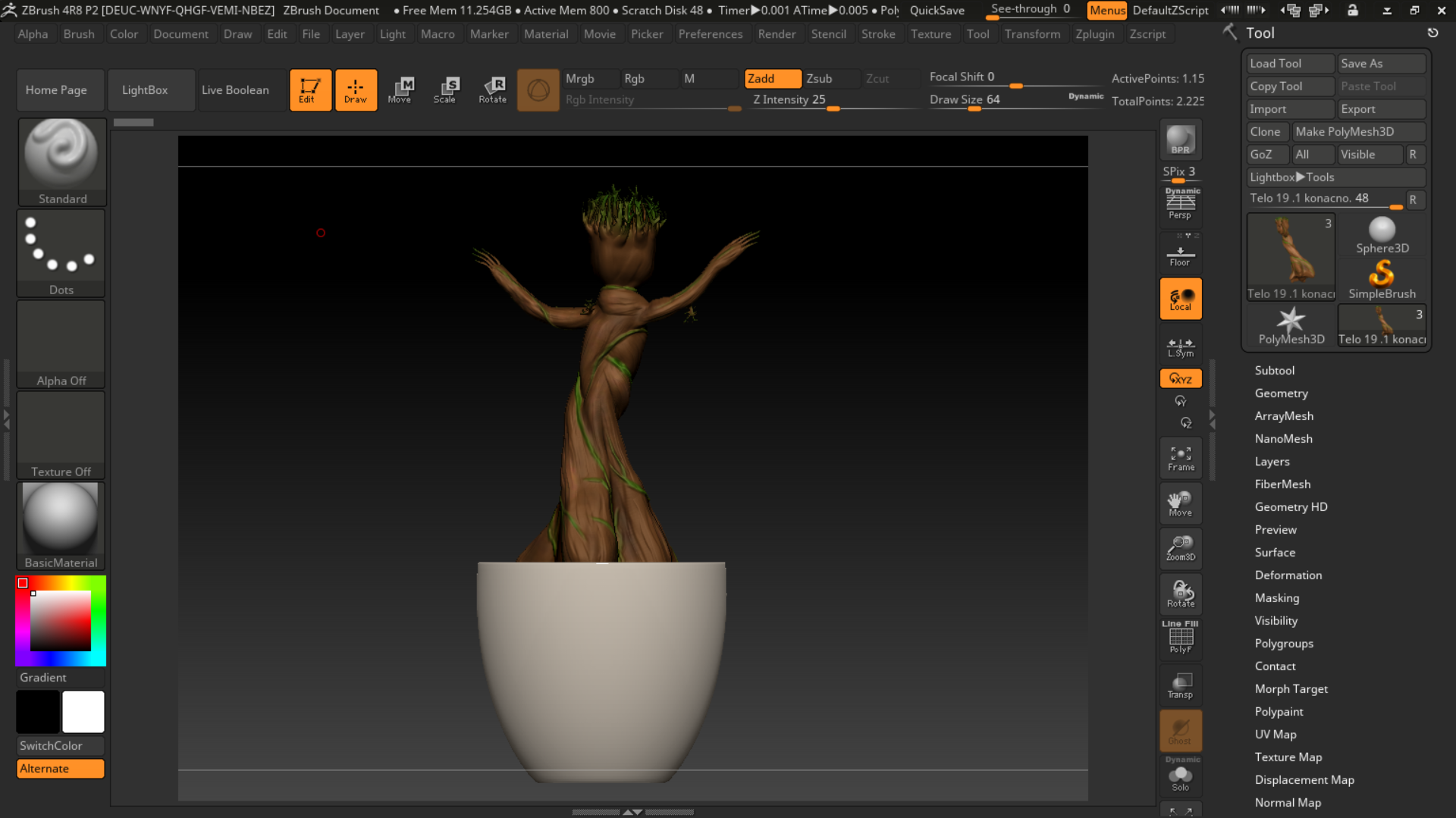1456x818 pixels.
Task: Select the white secondary color swatch
Action: 83,712
